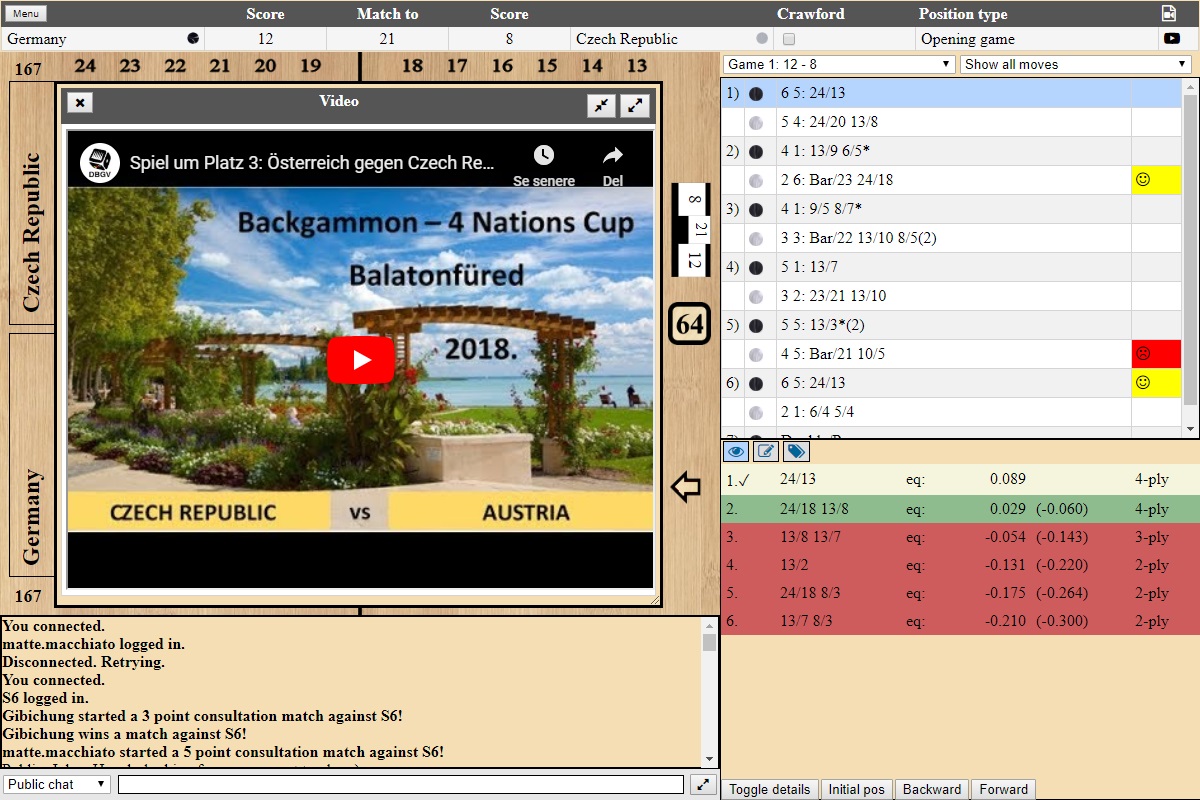The height and width of the screenshot is (800, 1200).
Task: Click the YouTube icon beside Opening game
Action: click(x=1170, y=39)
